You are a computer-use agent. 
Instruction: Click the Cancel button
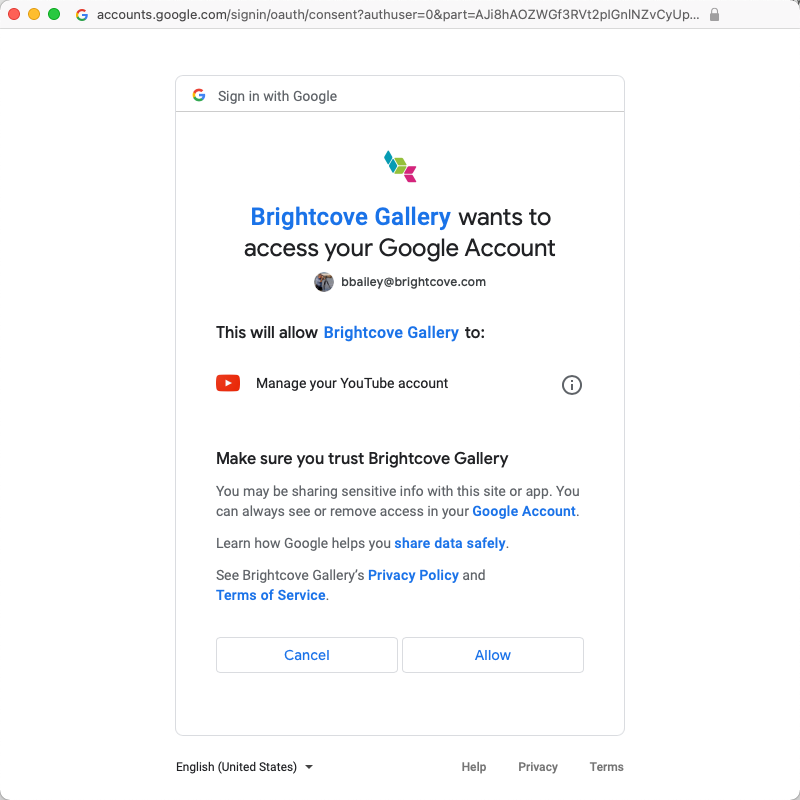pos(307,655)
